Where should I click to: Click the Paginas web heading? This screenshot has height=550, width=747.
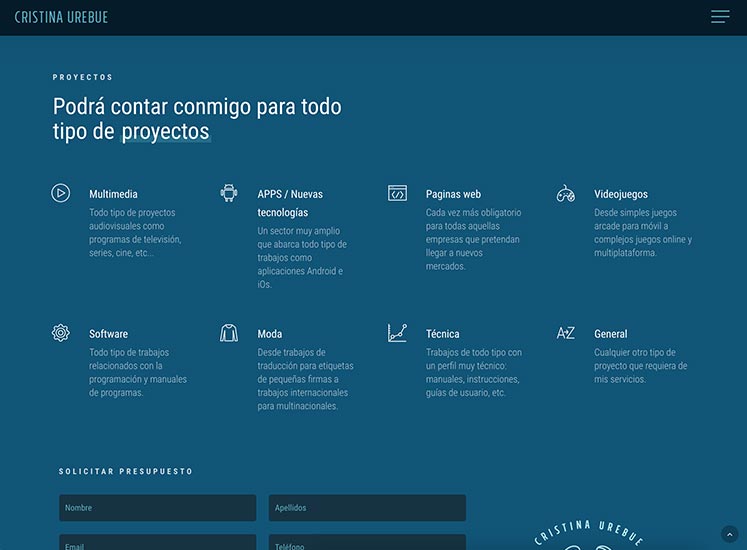pyautogui.click(x=454, y=194)
